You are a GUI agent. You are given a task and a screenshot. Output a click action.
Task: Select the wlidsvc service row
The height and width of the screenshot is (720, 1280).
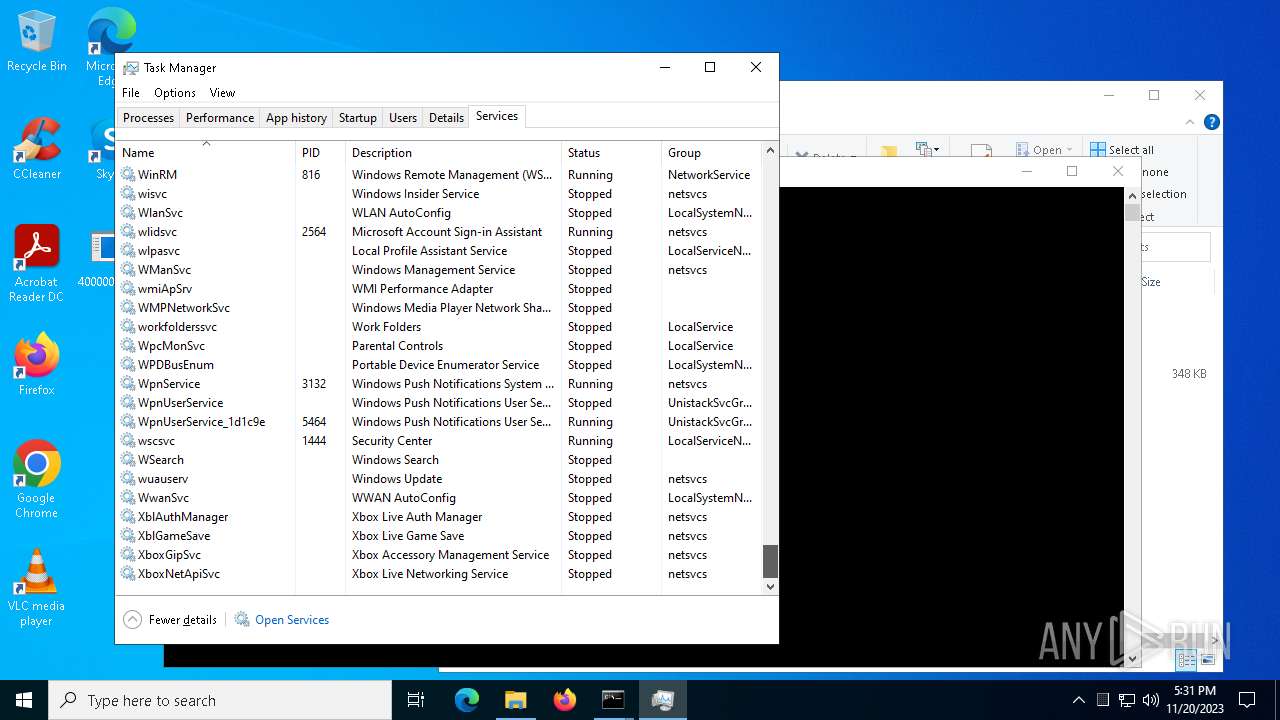point(439,232)
